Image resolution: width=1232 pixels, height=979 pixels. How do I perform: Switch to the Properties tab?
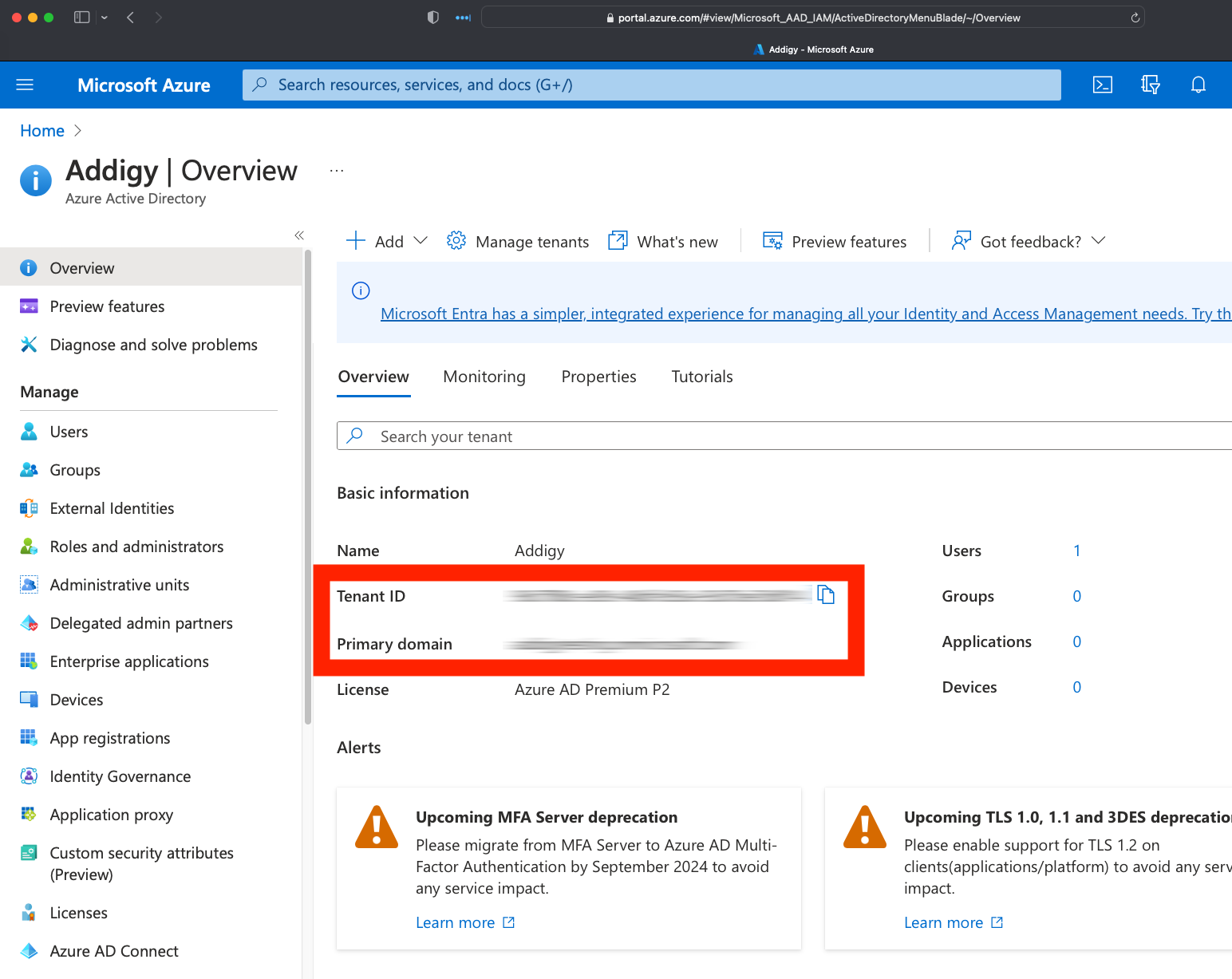(x=598, y=377)
